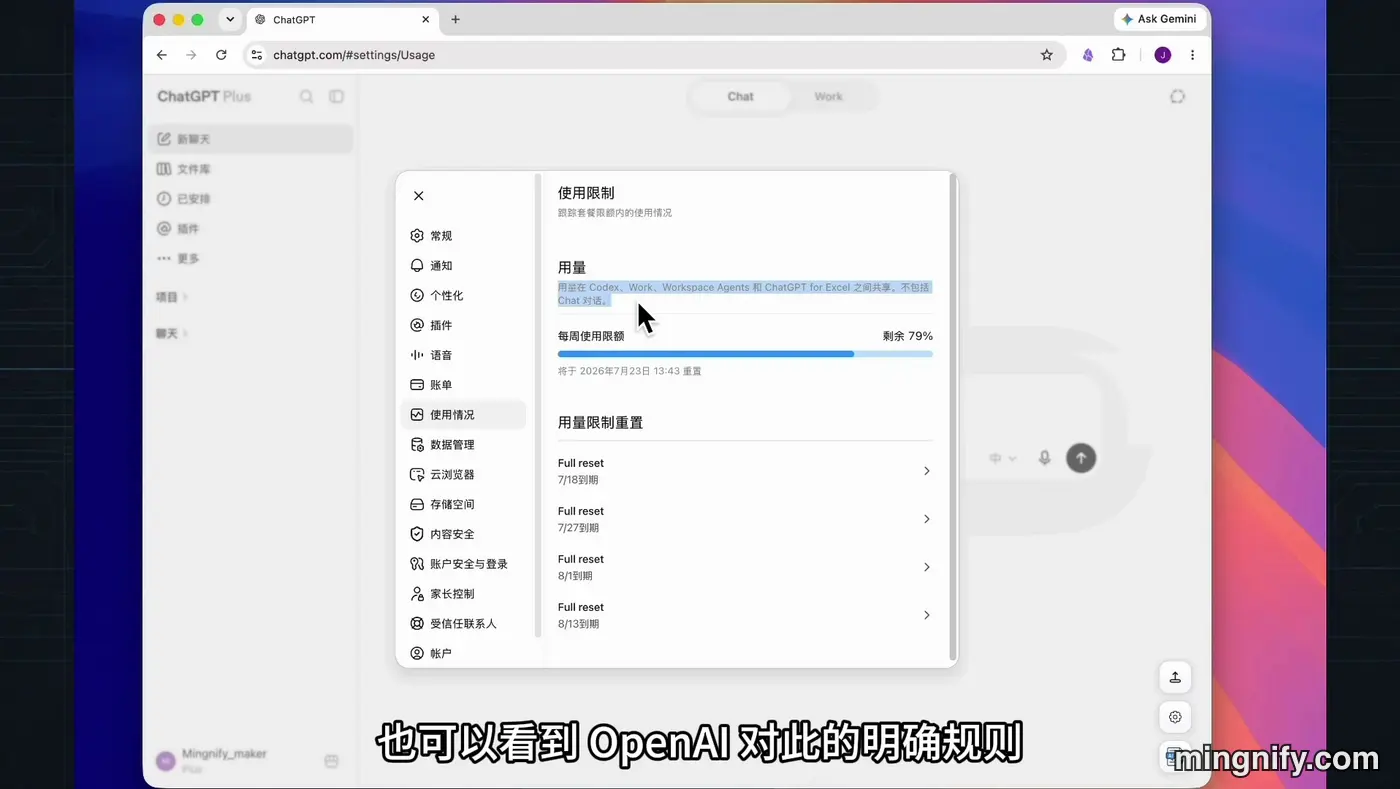Viewport: 1400px width, 789px height.
Task: Bookmark this page with the star
Action: (x=1047, y=55)
